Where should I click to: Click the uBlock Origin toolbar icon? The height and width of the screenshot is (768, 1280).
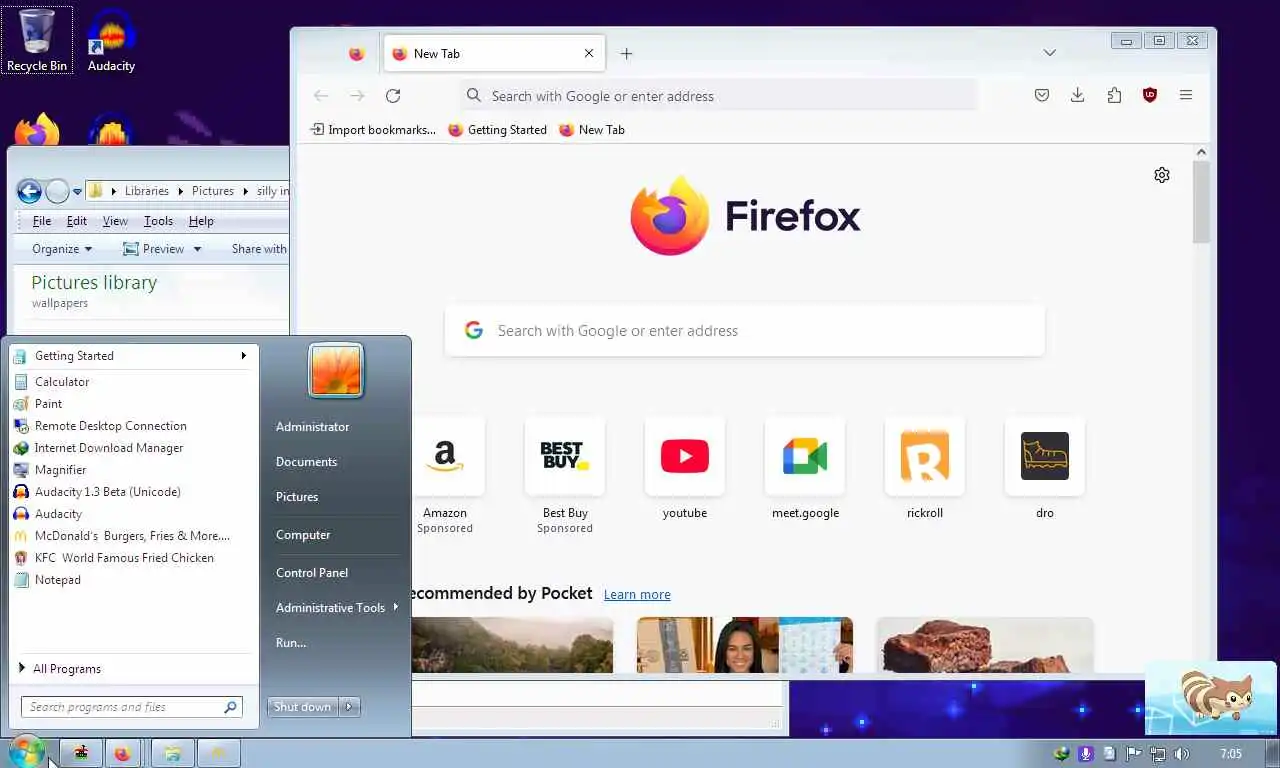(x=1150, y=95)
